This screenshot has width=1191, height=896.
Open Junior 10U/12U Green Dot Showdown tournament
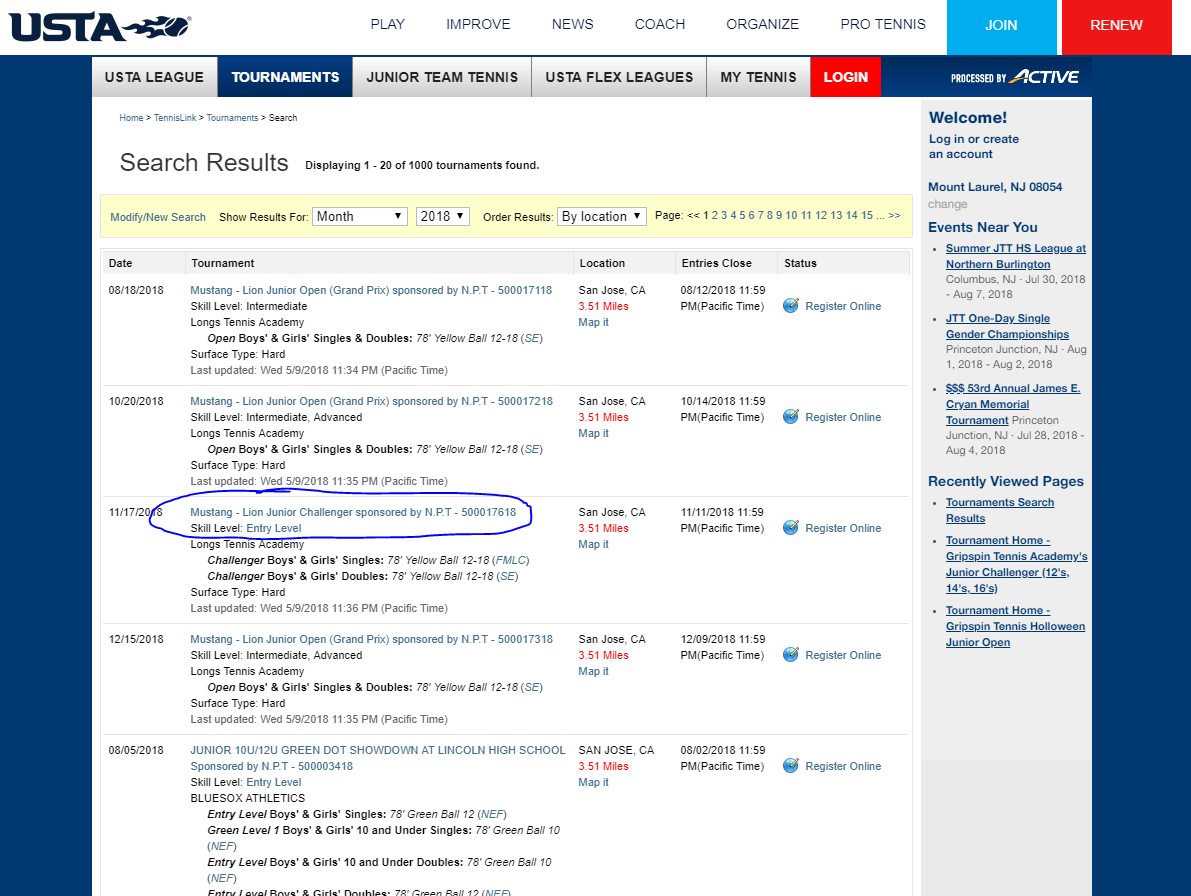point(378,758)
